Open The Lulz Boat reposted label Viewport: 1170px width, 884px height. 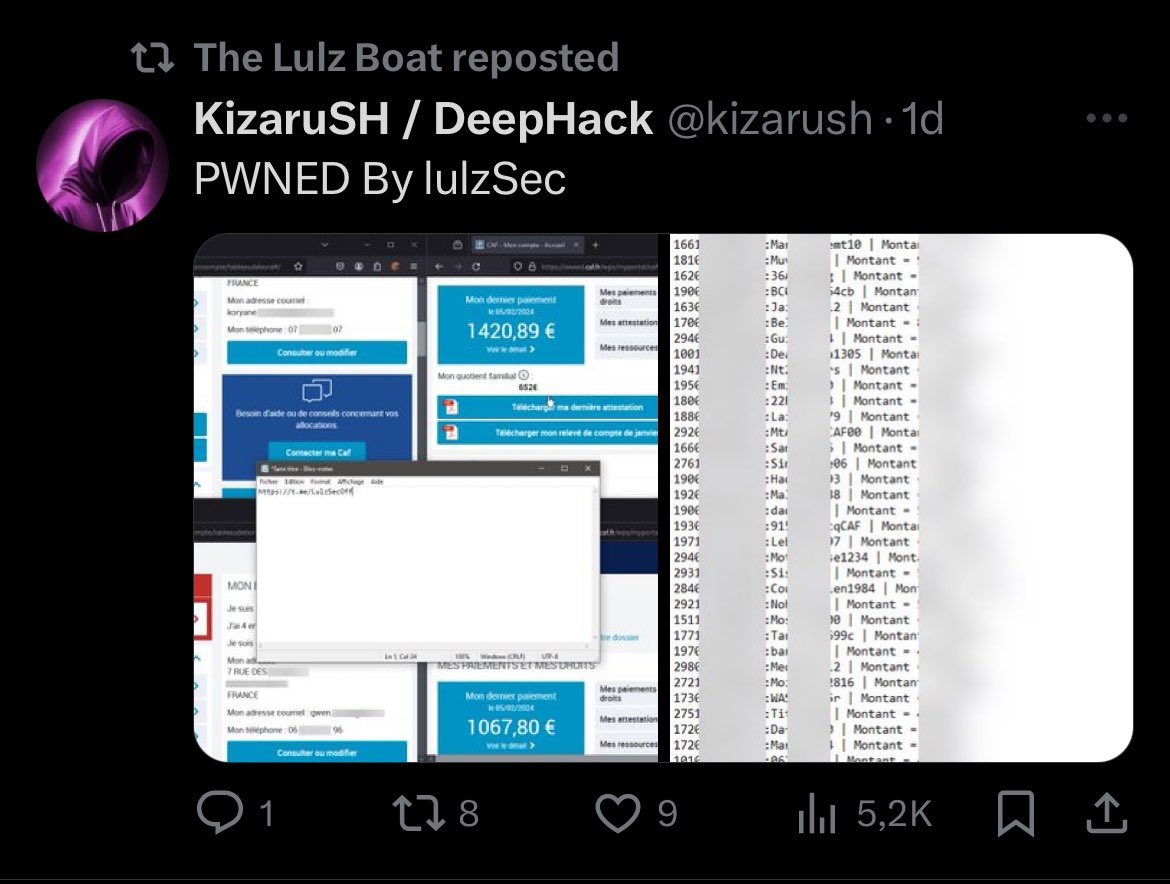(x=406, y=57)
